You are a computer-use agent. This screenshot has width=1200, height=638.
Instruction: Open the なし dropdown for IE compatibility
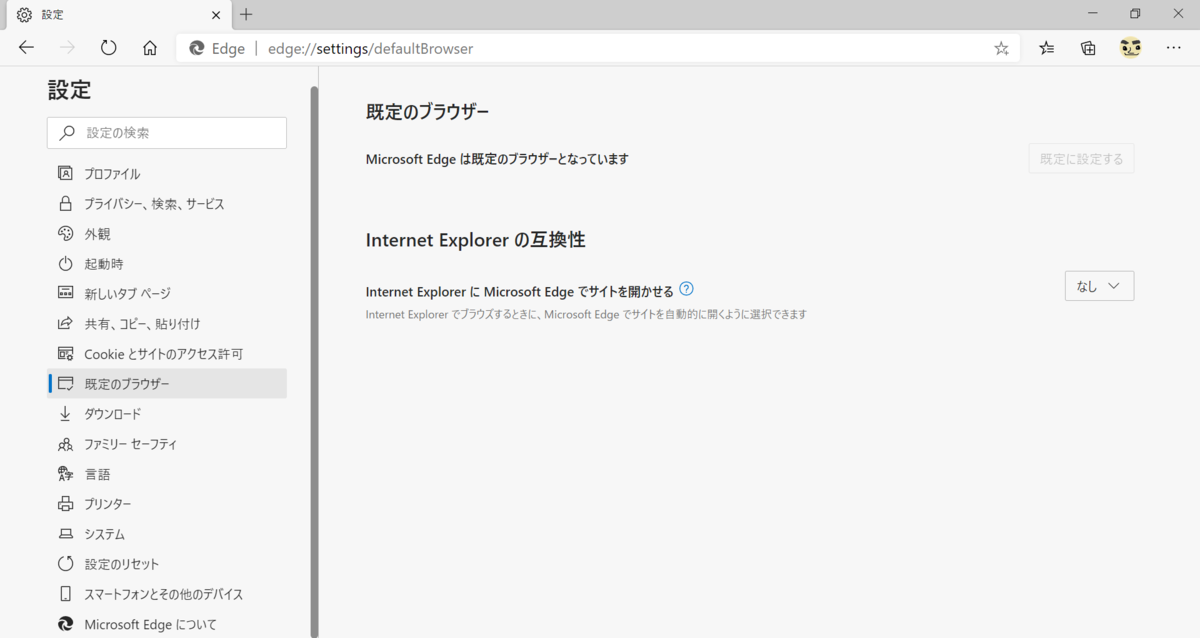tap(1099, 286)
